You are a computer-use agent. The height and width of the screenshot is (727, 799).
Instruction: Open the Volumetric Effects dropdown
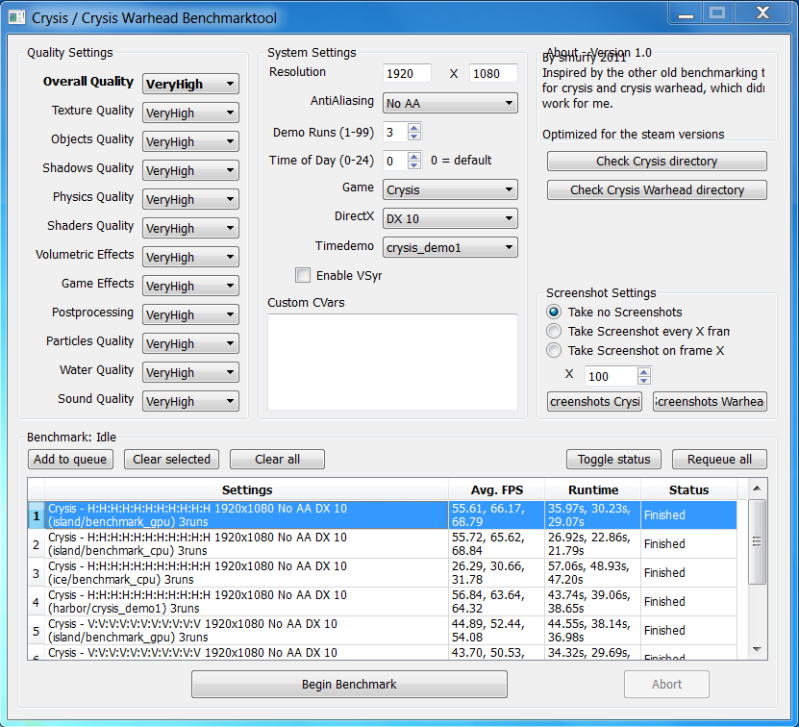[191, 257]
